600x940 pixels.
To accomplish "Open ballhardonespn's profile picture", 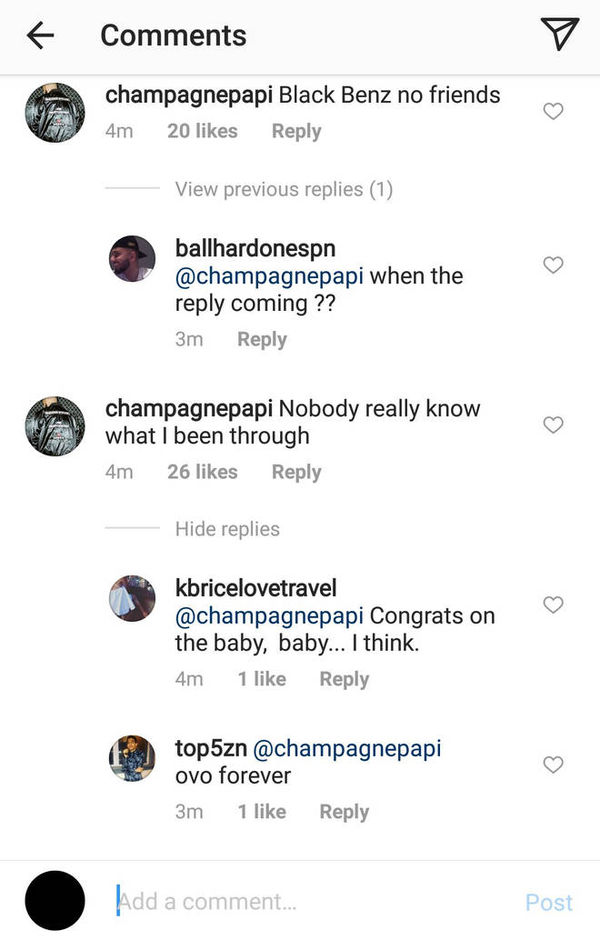I will (132, 258).
